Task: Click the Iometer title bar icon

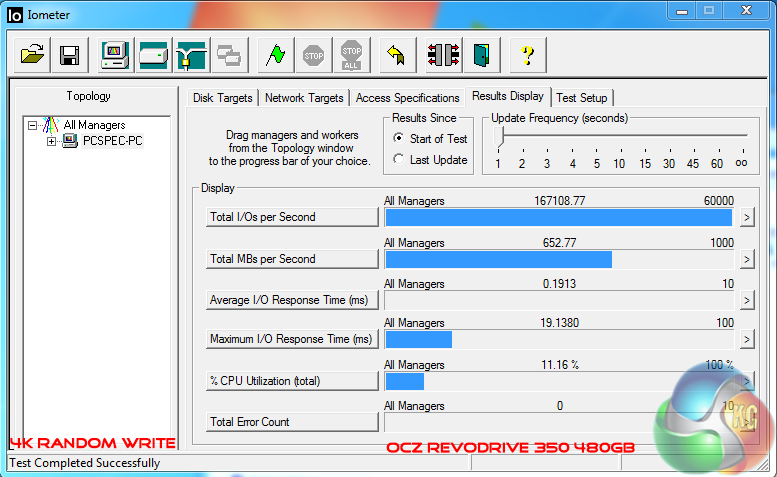Action: pos(15,15)
